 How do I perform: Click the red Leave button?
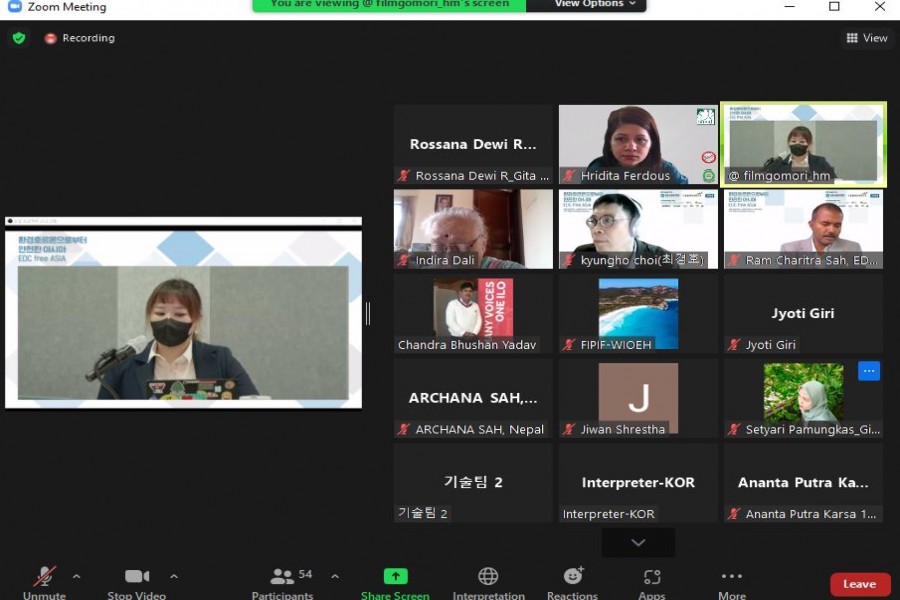[859, 584]
